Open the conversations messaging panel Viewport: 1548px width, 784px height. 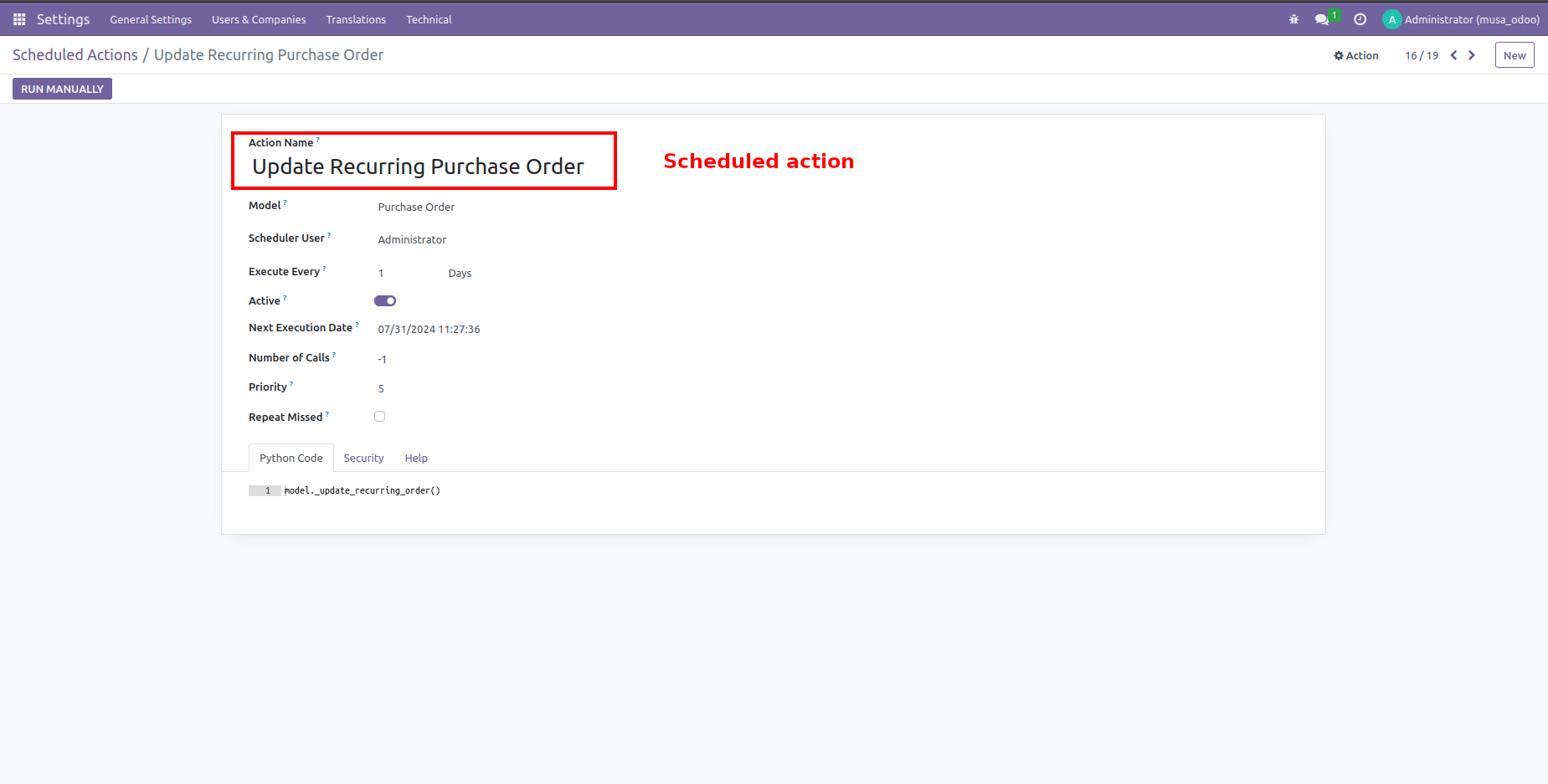1321,19
